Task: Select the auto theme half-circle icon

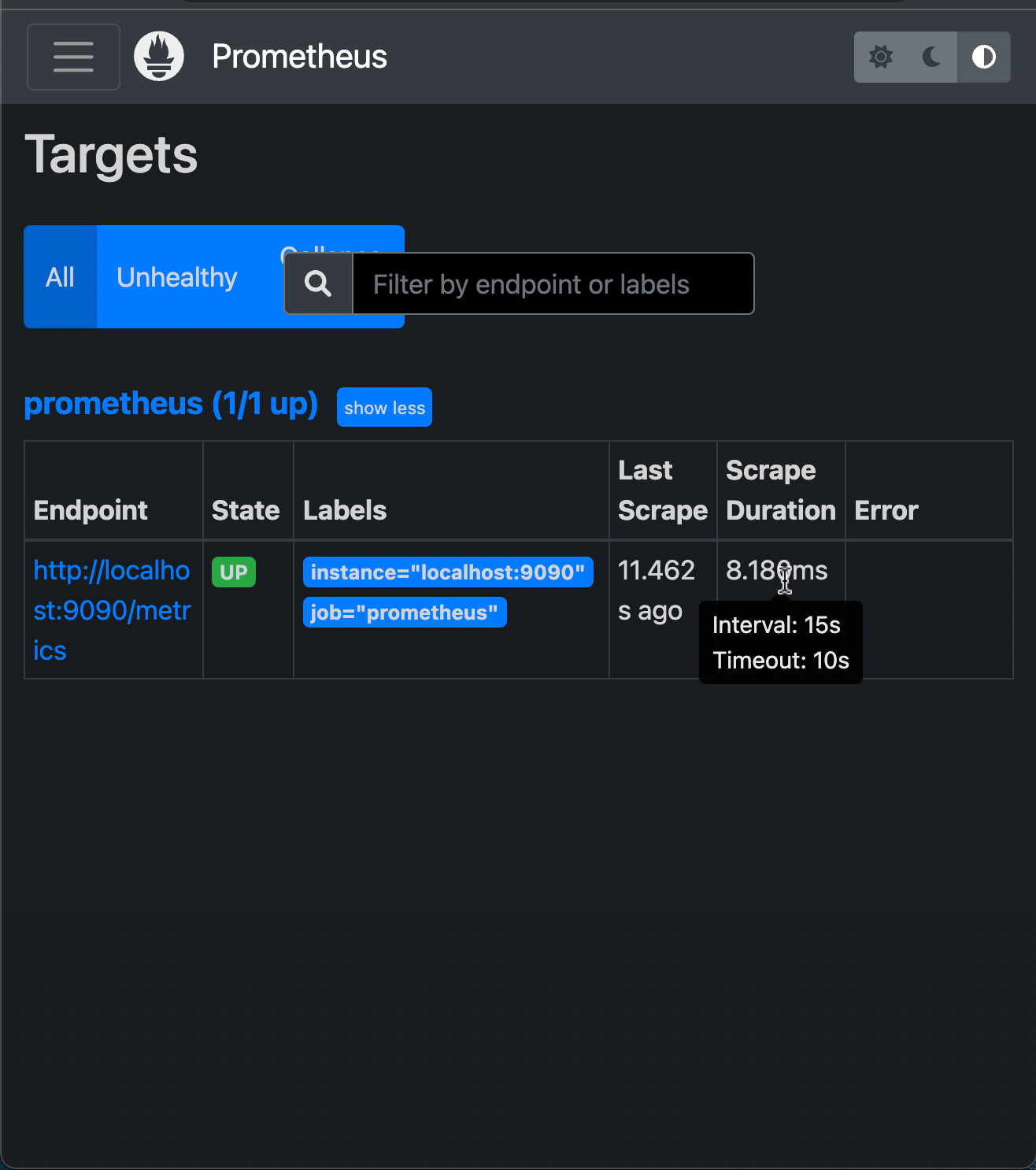Action: coord(983,57)
